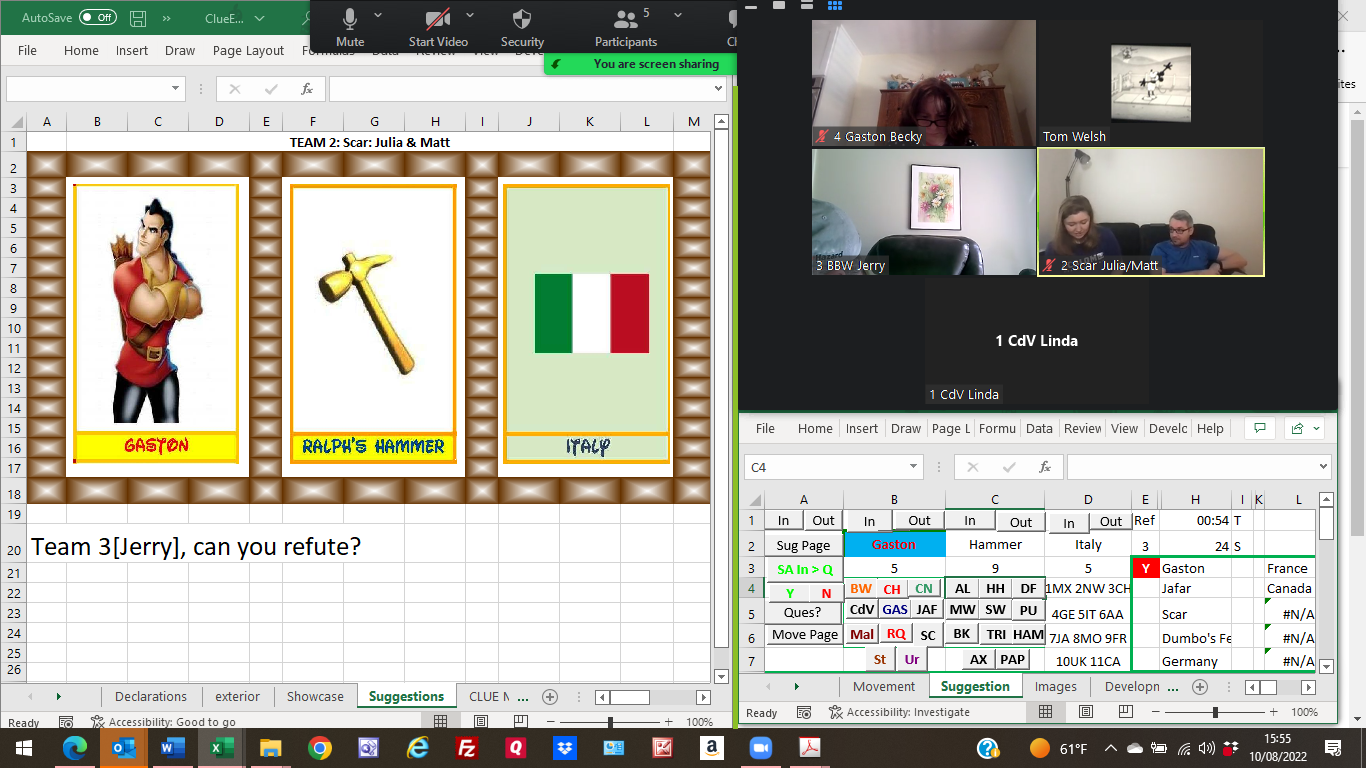Image resolution: width=1366 pixels, height=768 pixels.
Task: Adjust zoom slider in left Excel
Action: (x=610, y=722)
